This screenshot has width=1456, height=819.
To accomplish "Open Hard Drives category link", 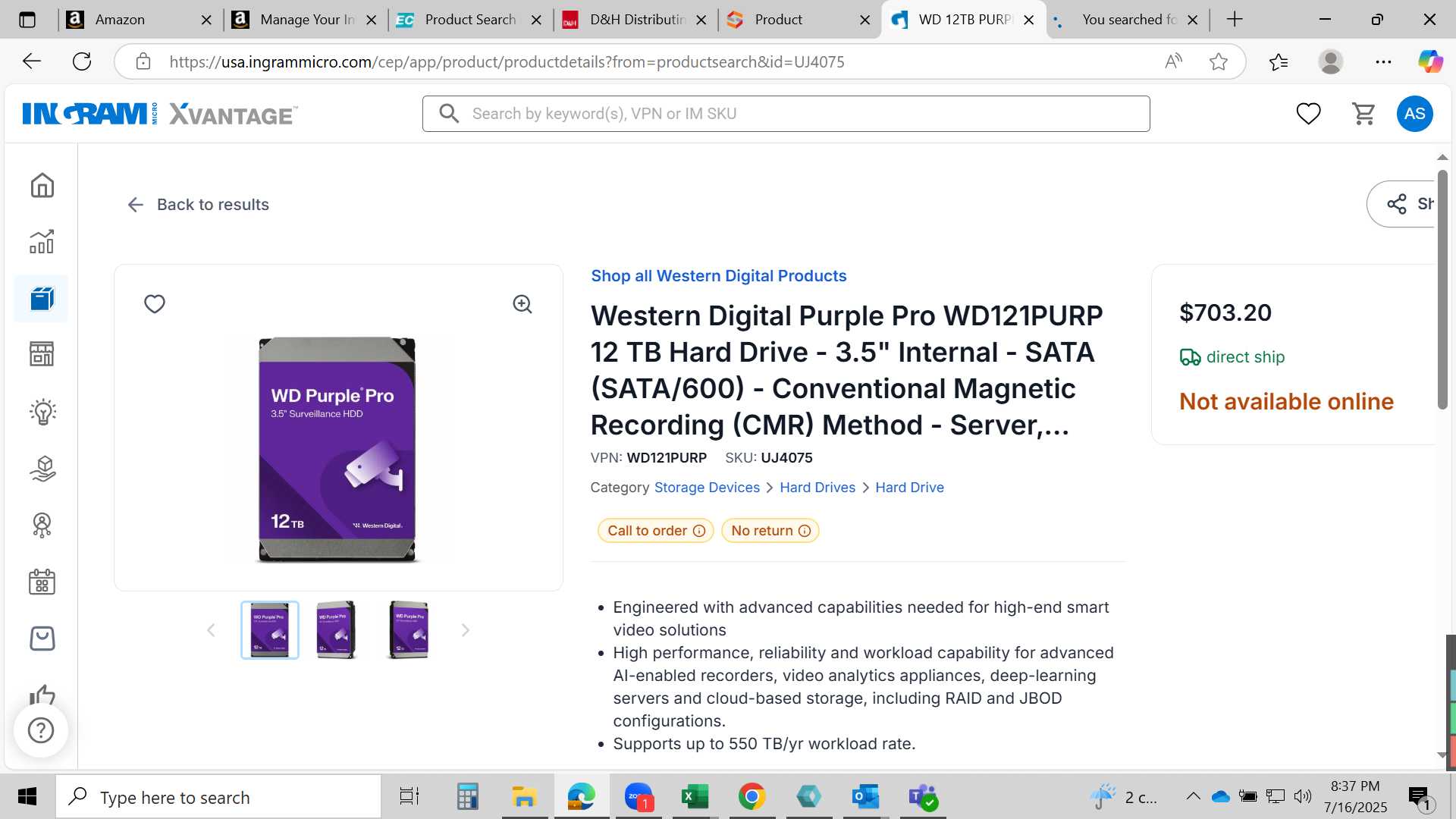I will [817, 488].
